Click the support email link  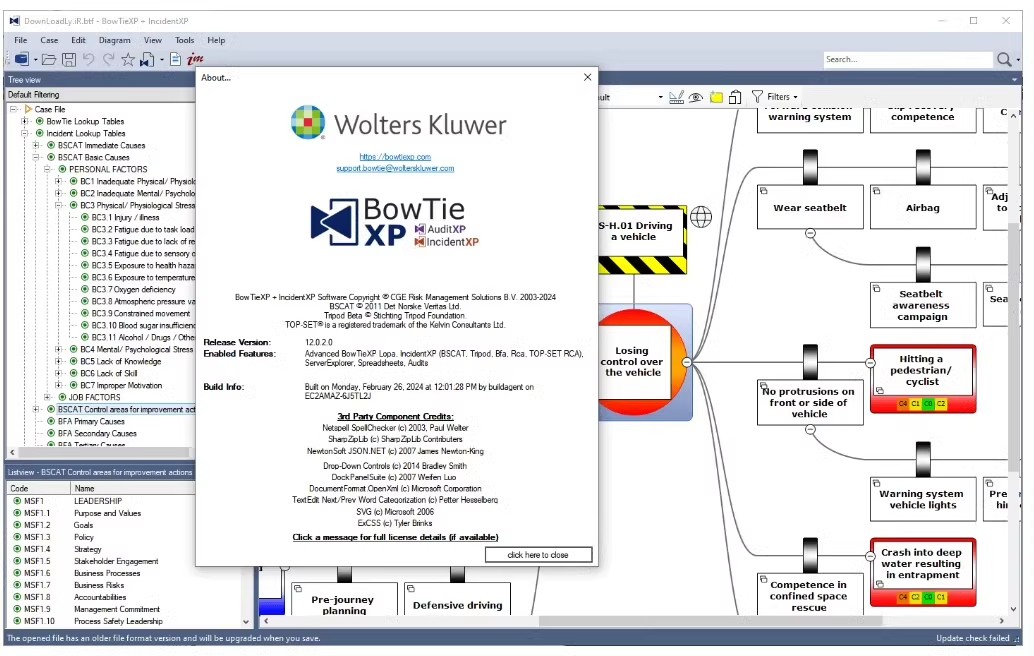coord(395,168)
